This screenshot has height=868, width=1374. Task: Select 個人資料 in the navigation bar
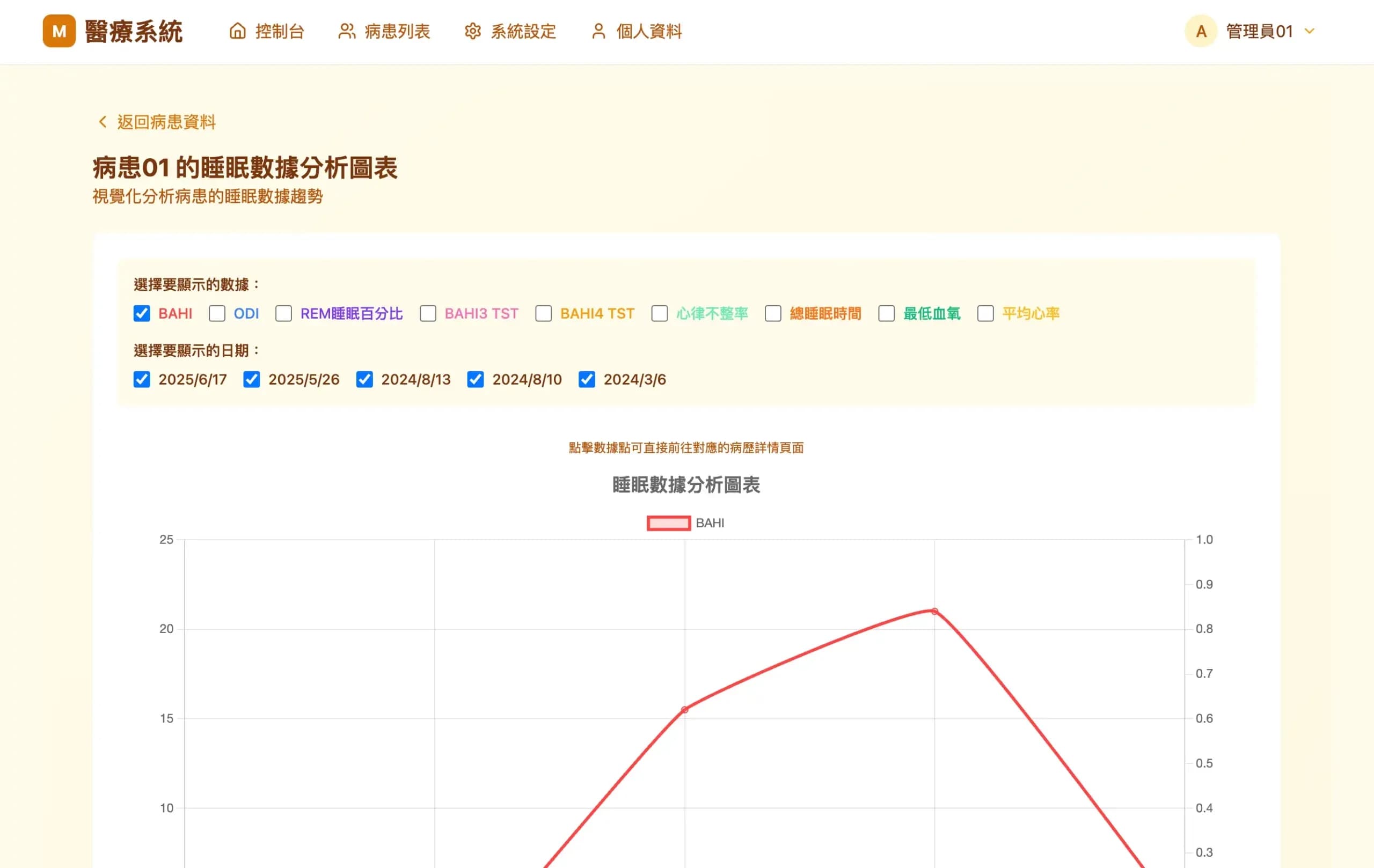649,31
